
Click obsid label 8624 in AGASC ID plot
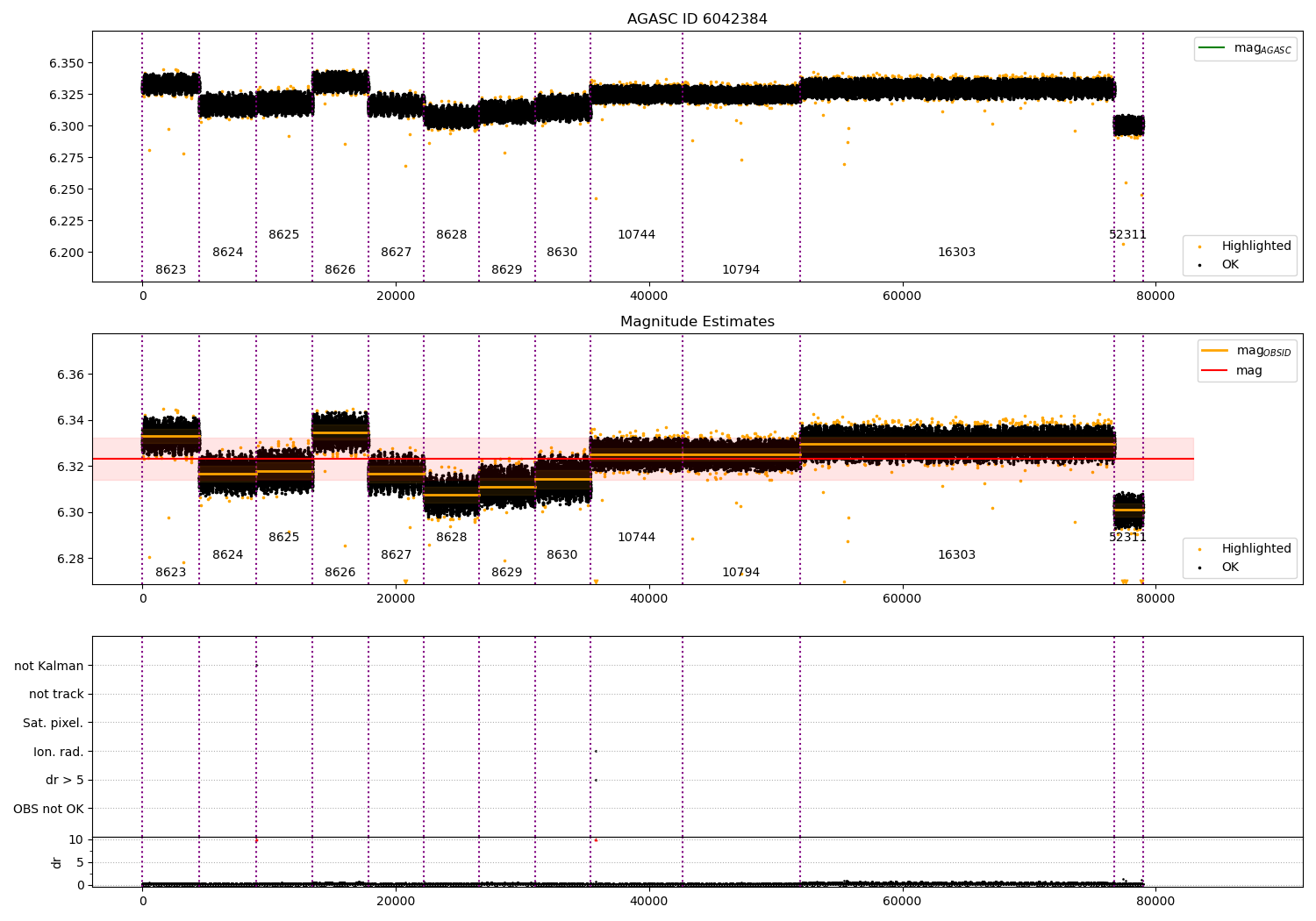(x=227, y=253)
